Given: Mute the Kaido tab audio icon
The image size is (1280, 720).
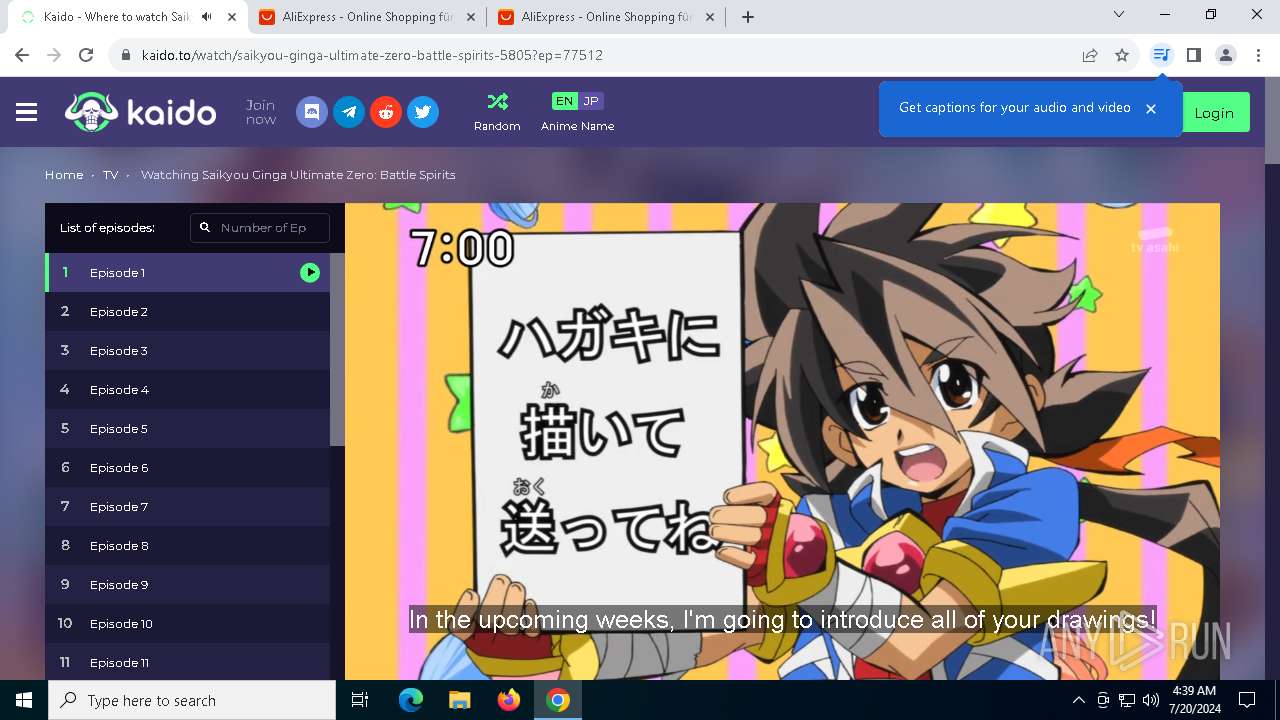Looking at the screenshot, I should pos(207,17).
